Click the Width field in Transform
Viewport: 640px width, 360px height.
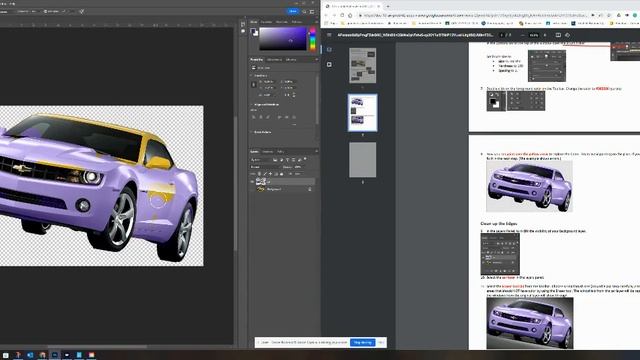pyautogui.click(x=269, y=82)
